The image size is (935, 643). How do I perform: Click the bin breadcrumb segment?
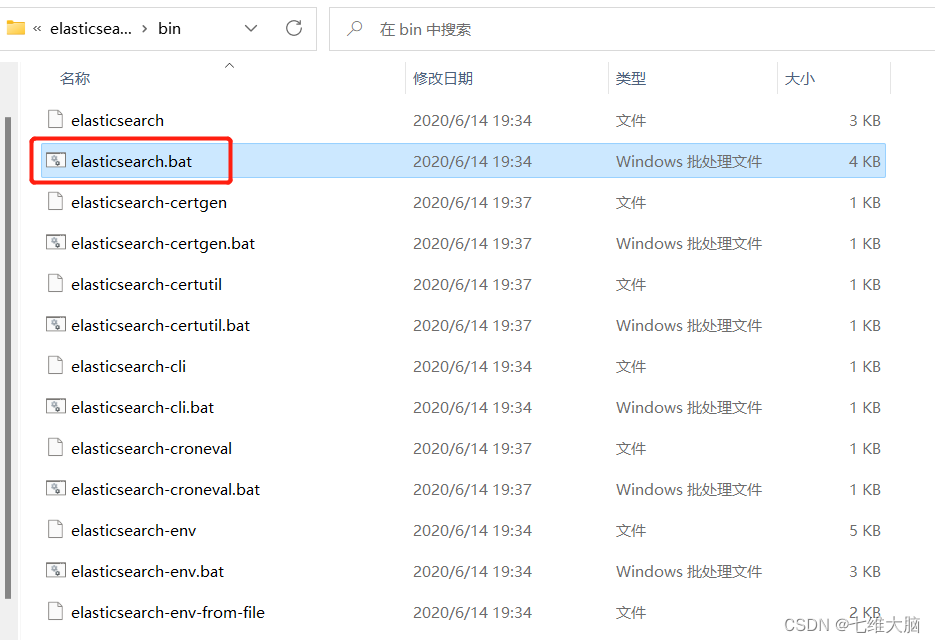[169, 29]
